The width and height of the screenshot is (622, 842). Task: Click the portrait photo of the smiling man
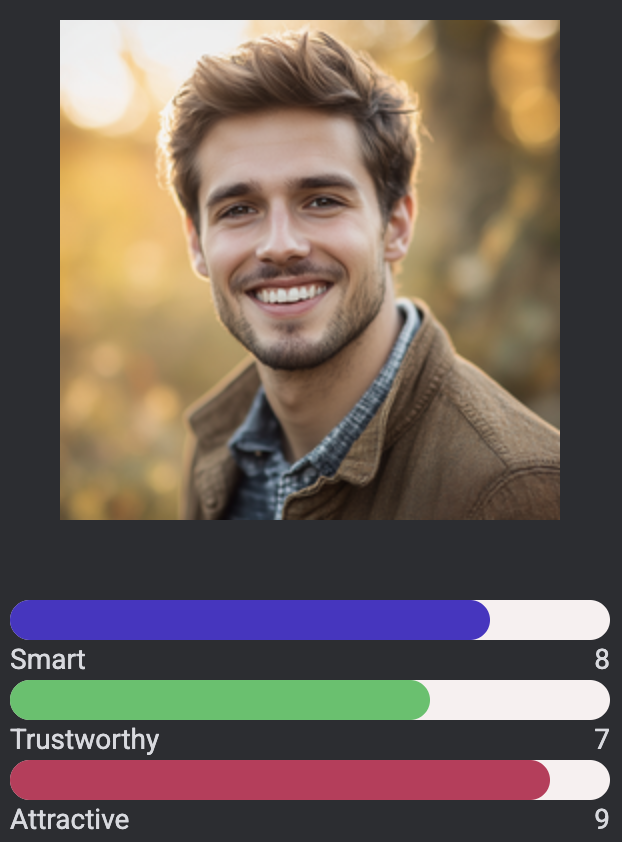pyautogui.click(x=310, y=270)
